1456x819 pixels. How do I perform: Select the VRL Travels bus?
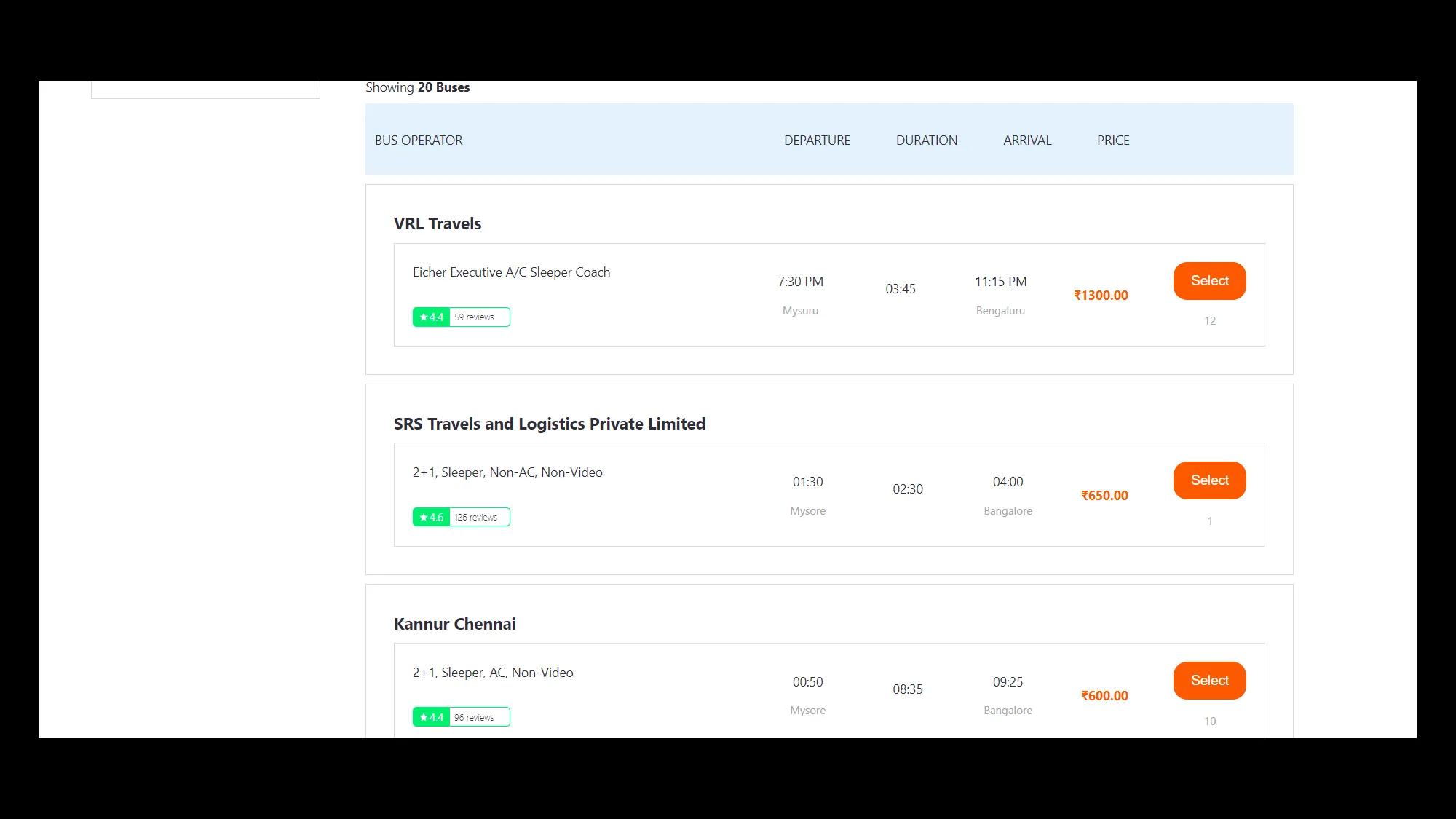coord(1209,281)
